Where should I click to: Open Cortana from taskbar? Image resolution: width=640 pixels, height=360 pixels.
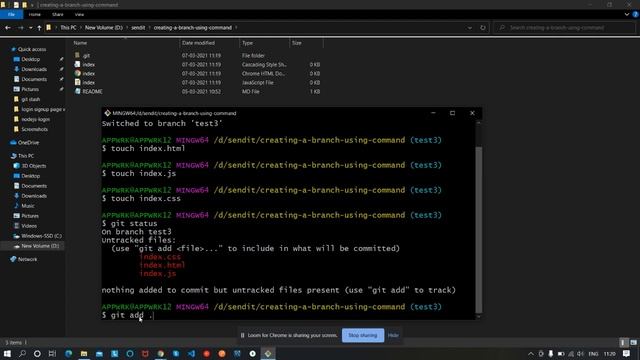pyautogui.click(x=37, y=353)
